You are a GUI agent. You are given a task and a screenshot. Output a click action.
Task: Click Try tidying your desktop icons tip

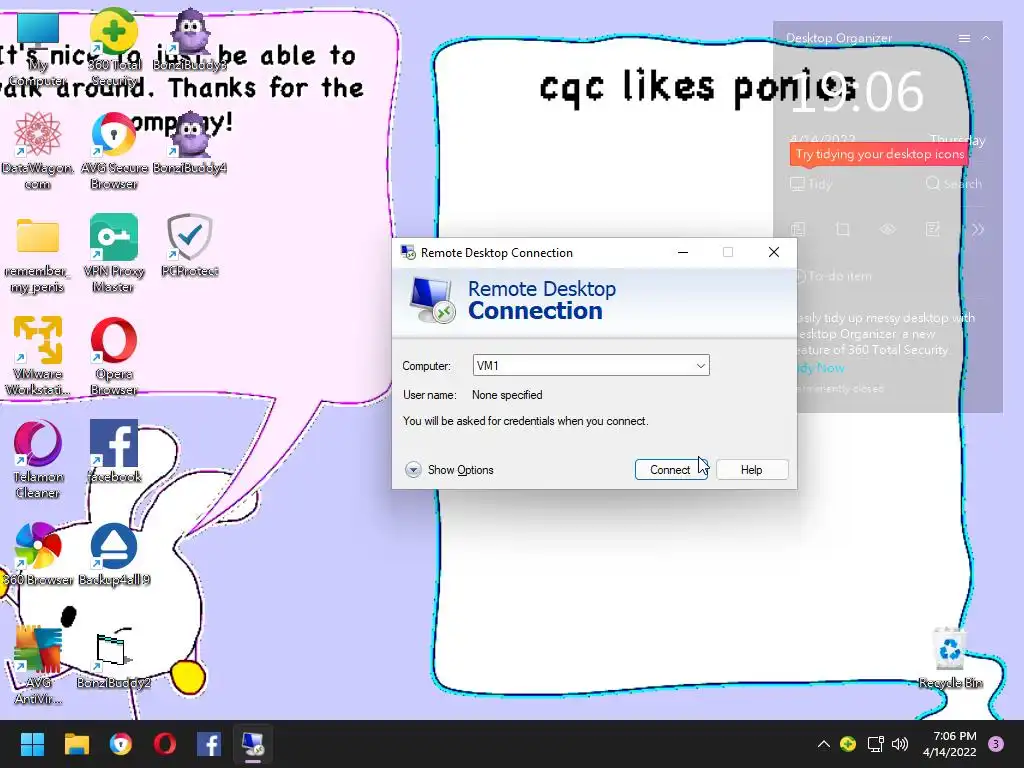pyautogui.click(x=880, y=155)
